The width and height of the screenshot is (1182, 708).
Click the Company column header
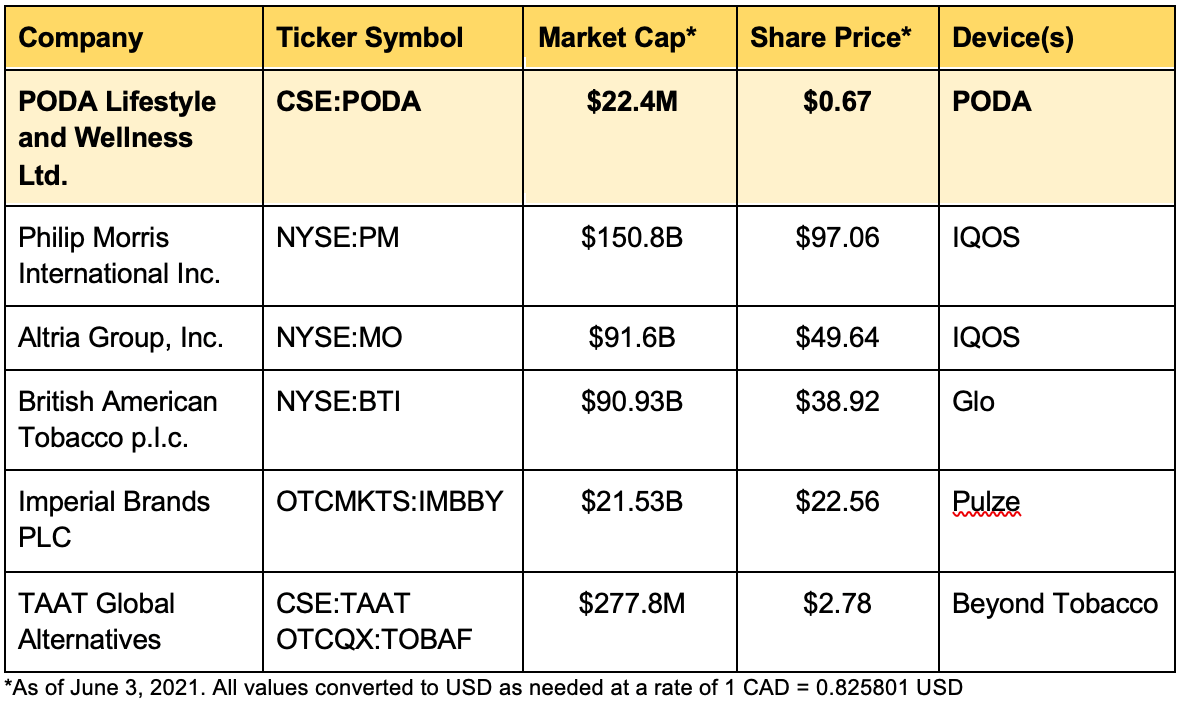[134, 38]
